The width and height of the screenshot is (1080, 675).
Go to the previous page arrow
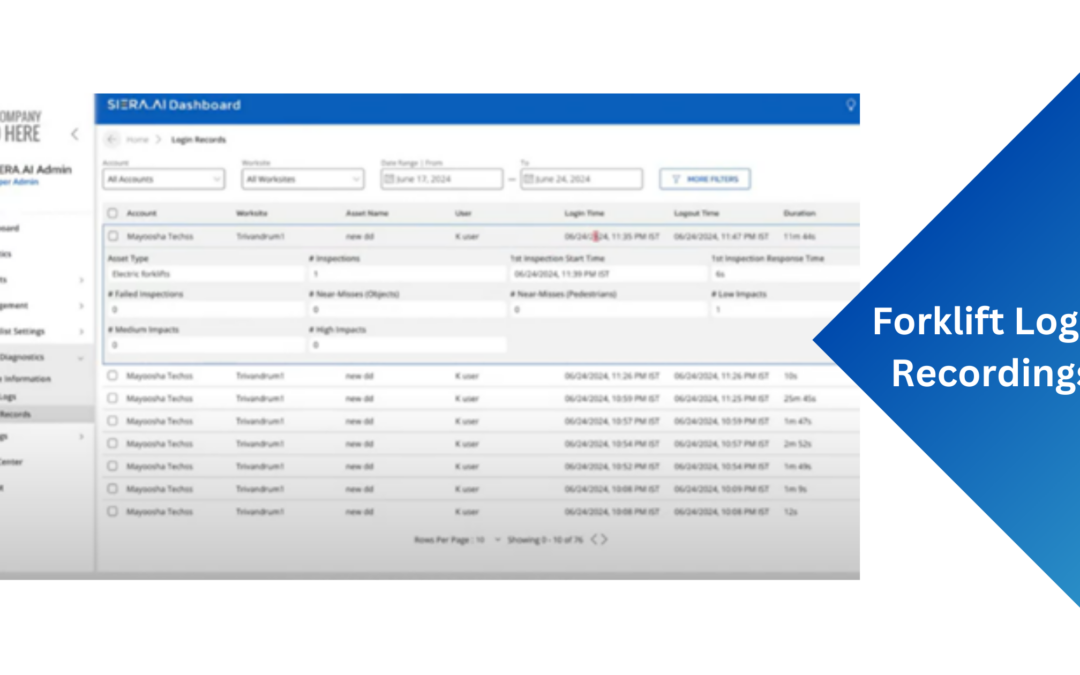coord(593,540)
